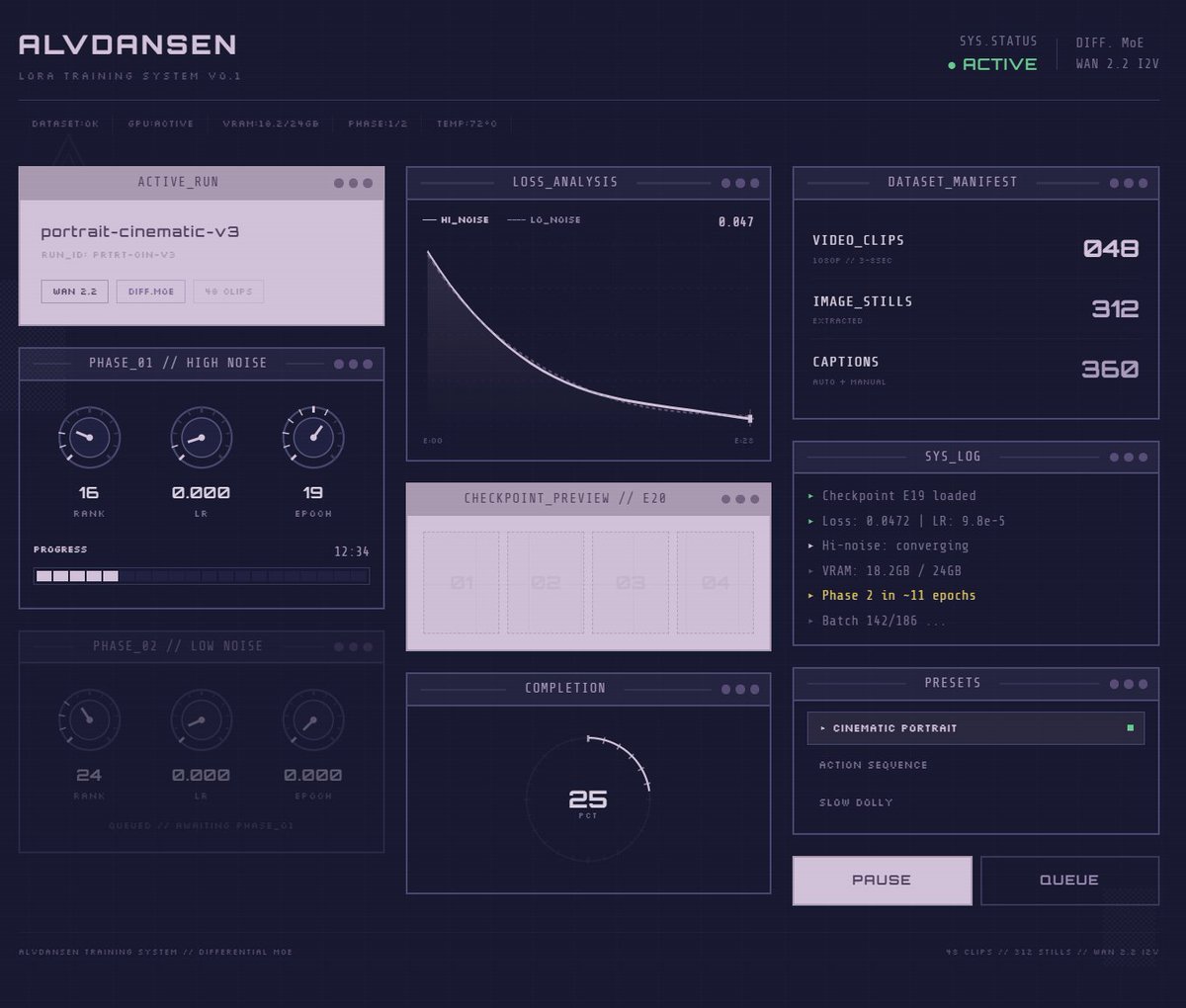
Task: Click the 0.047 loss value on the chart
Action: point(736,222)
